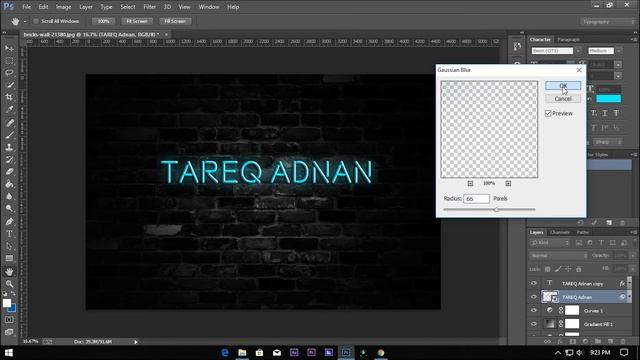Click the Fit Screen button

[x=137, y=21]
